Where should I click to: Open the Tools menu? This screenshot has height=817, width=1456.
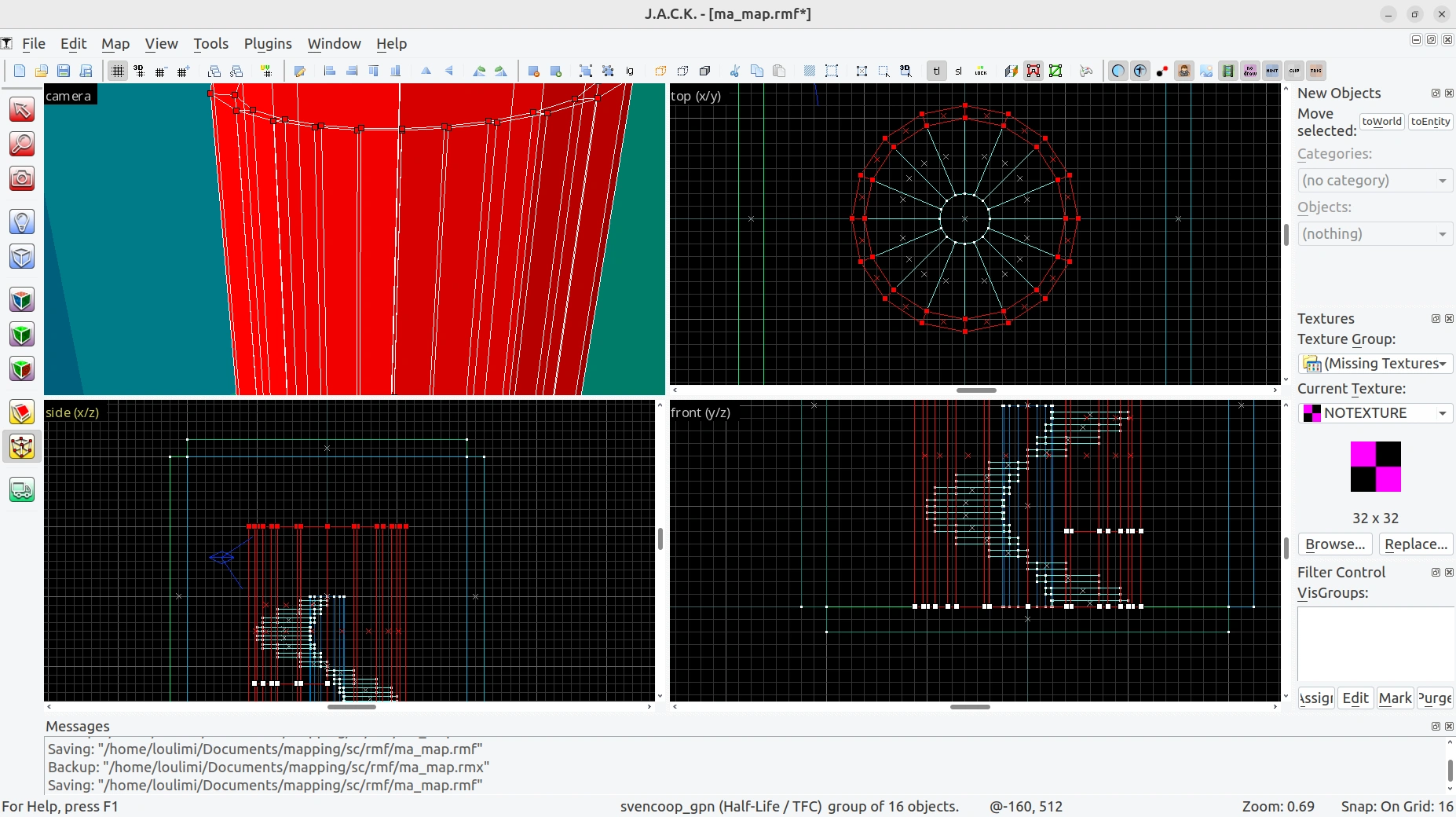click(210, 43)
